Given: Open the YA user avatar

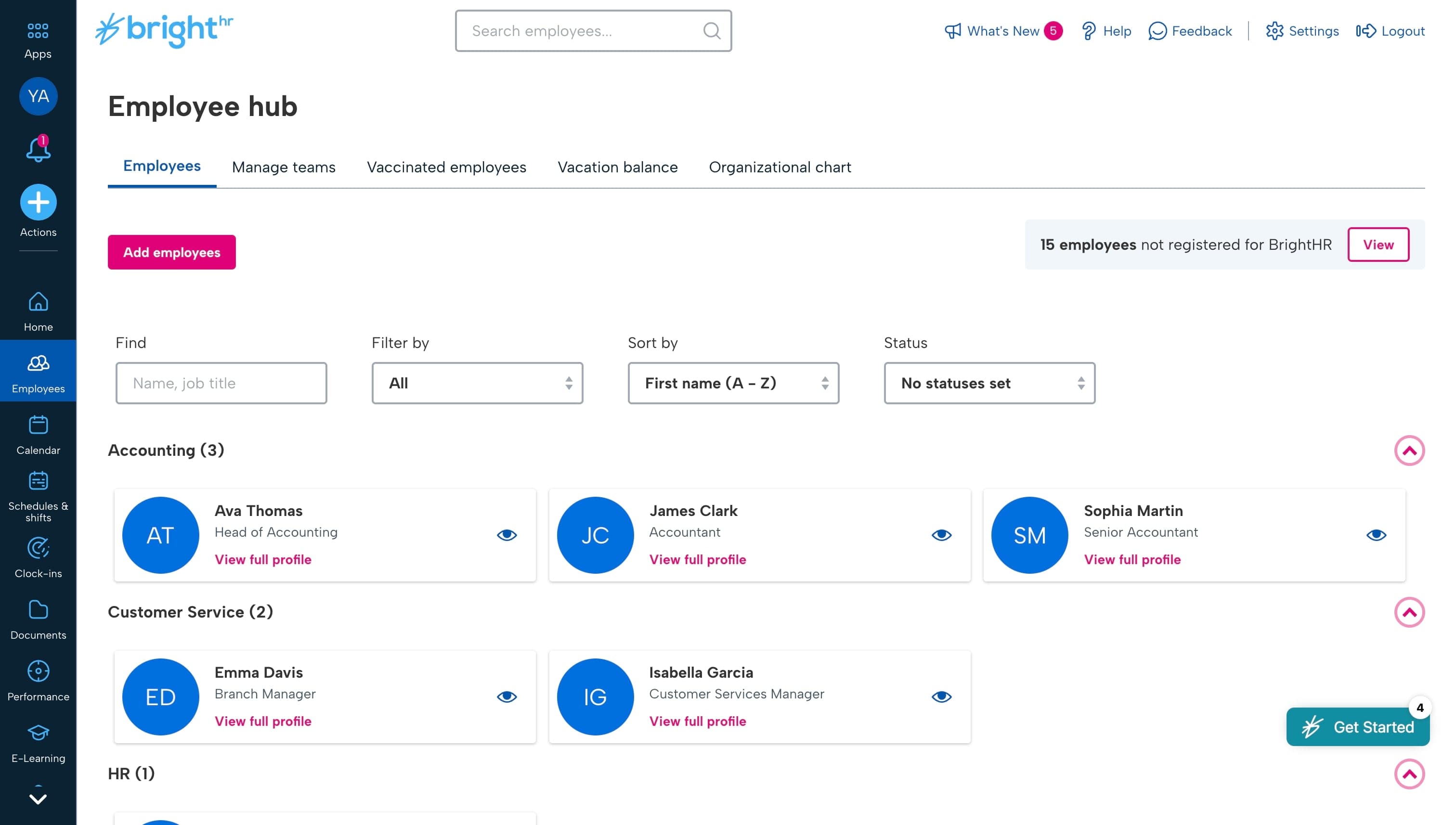Looking at the screenshot, I should [38, 96].
